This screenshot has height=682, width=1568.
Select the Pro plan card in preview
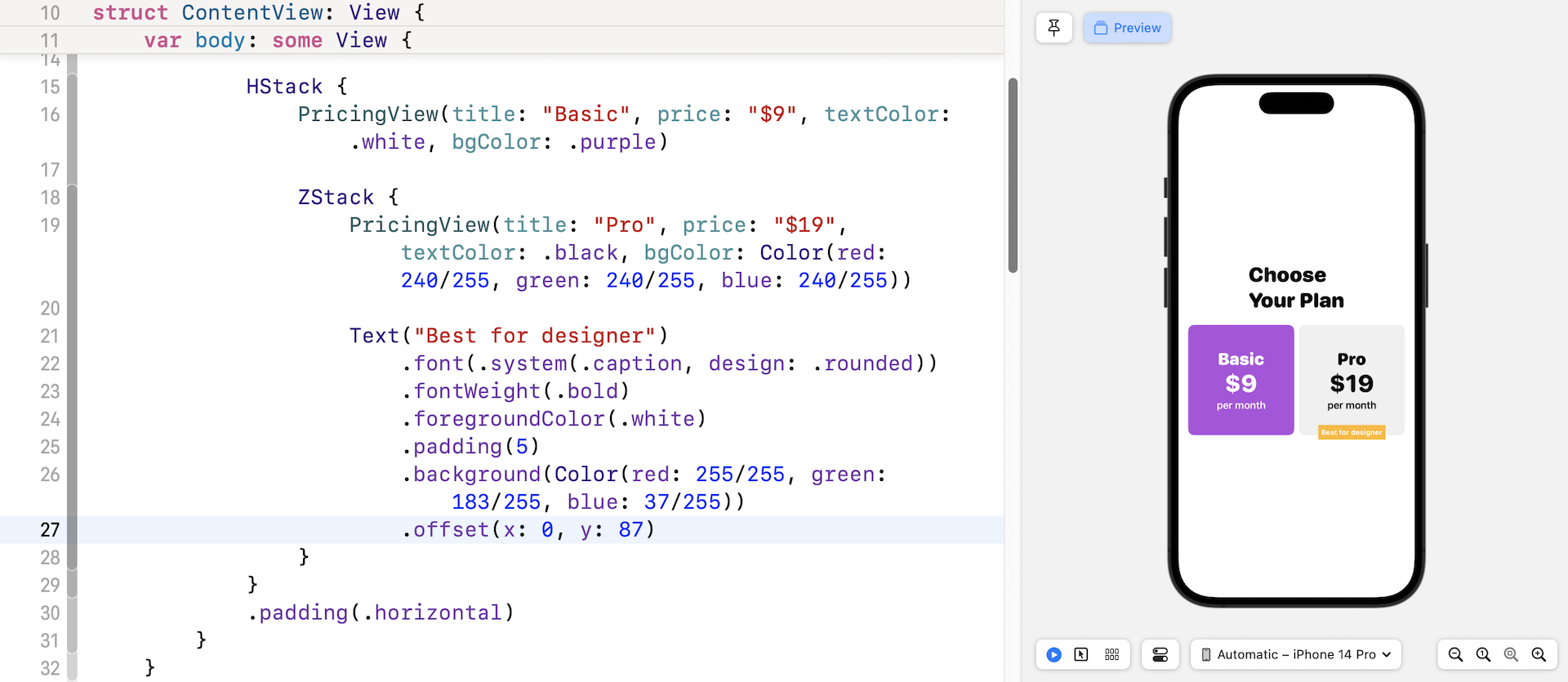coord(1352,380)
